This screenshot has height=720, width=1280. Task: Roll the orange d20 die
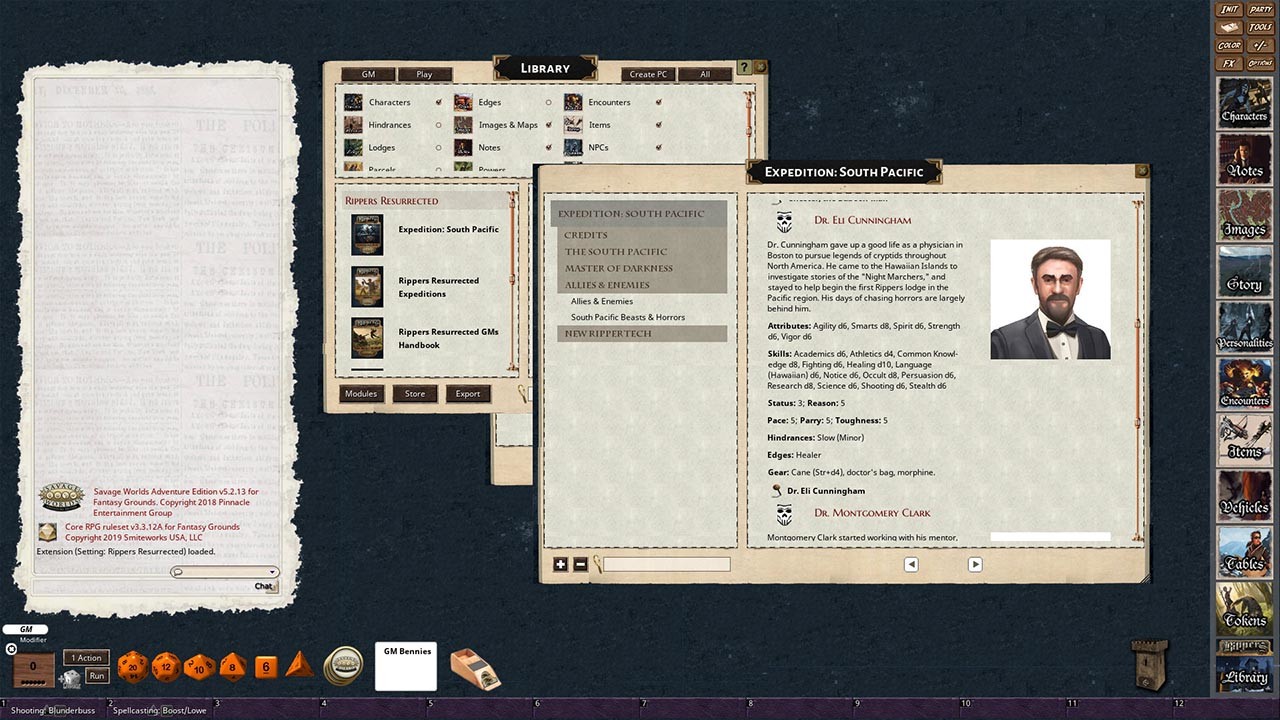[132, 665]
